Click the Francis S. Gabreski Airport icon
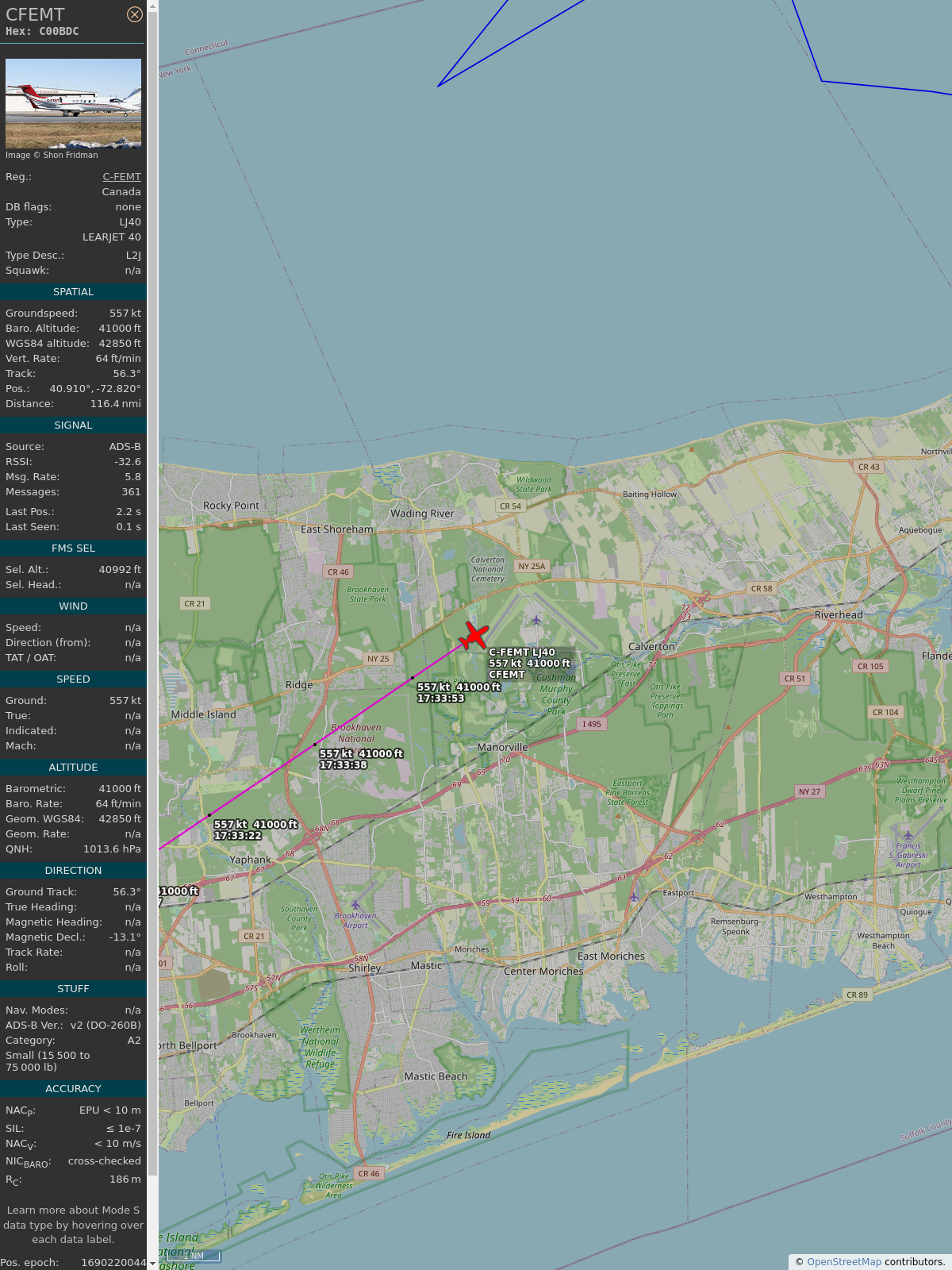The width and height of the screenshot is (952, 1270). pos(908,835)
